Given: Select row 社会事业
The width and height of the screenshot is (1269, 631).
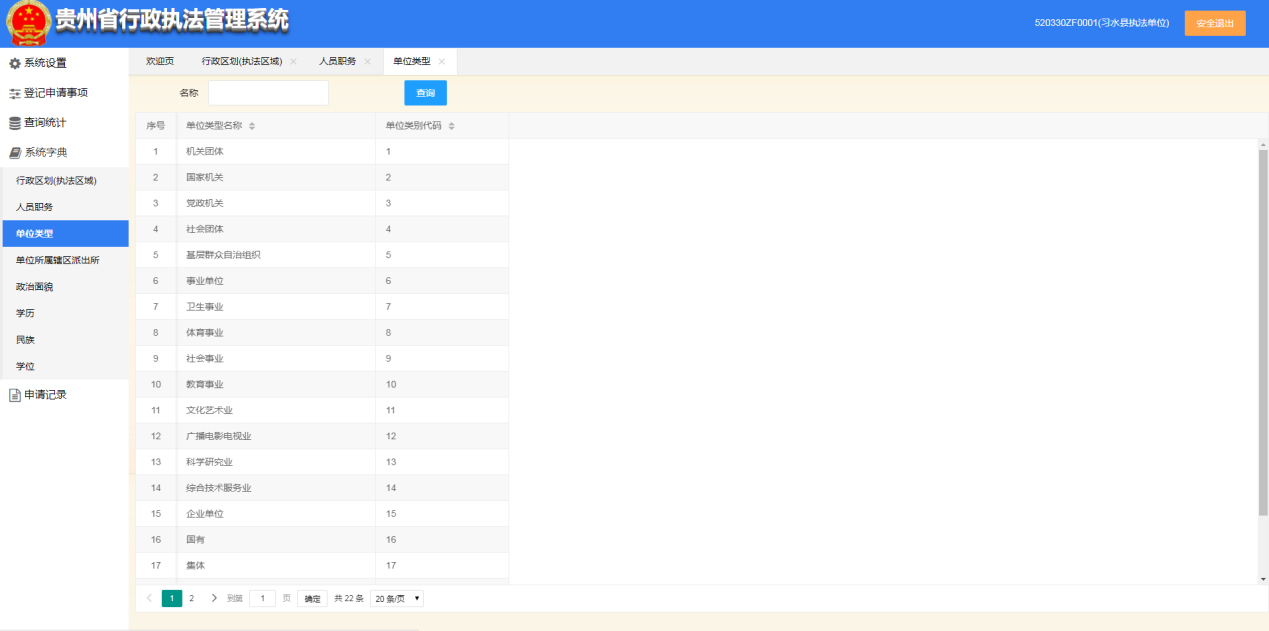Looking at the screenshot, I should [x=322, y=358].
